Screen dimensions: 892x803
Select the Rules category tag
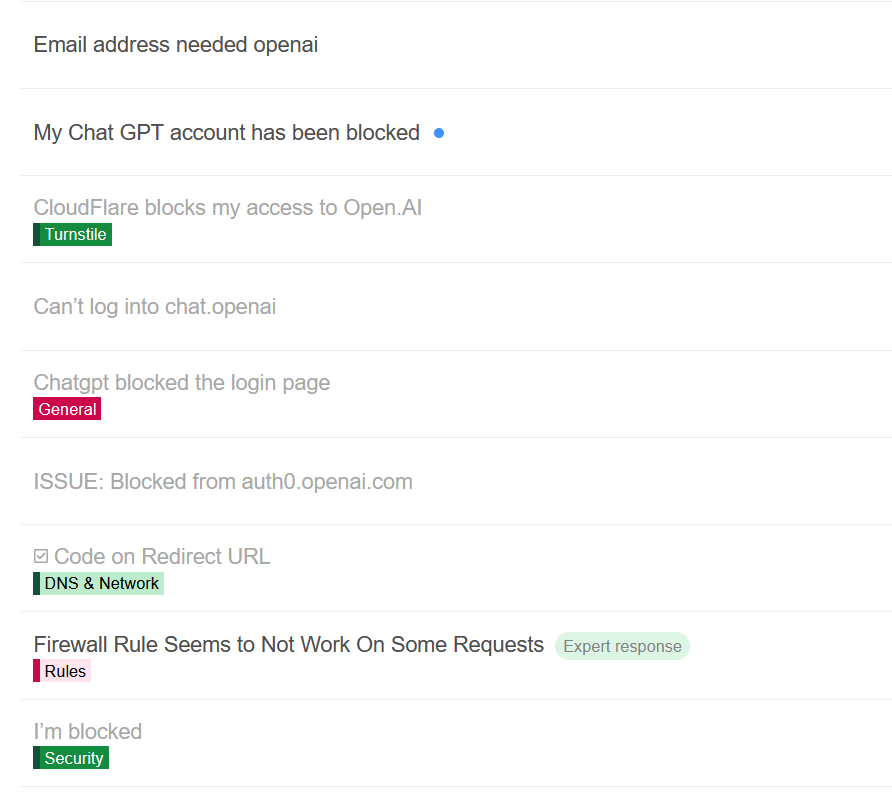(66, 671)
